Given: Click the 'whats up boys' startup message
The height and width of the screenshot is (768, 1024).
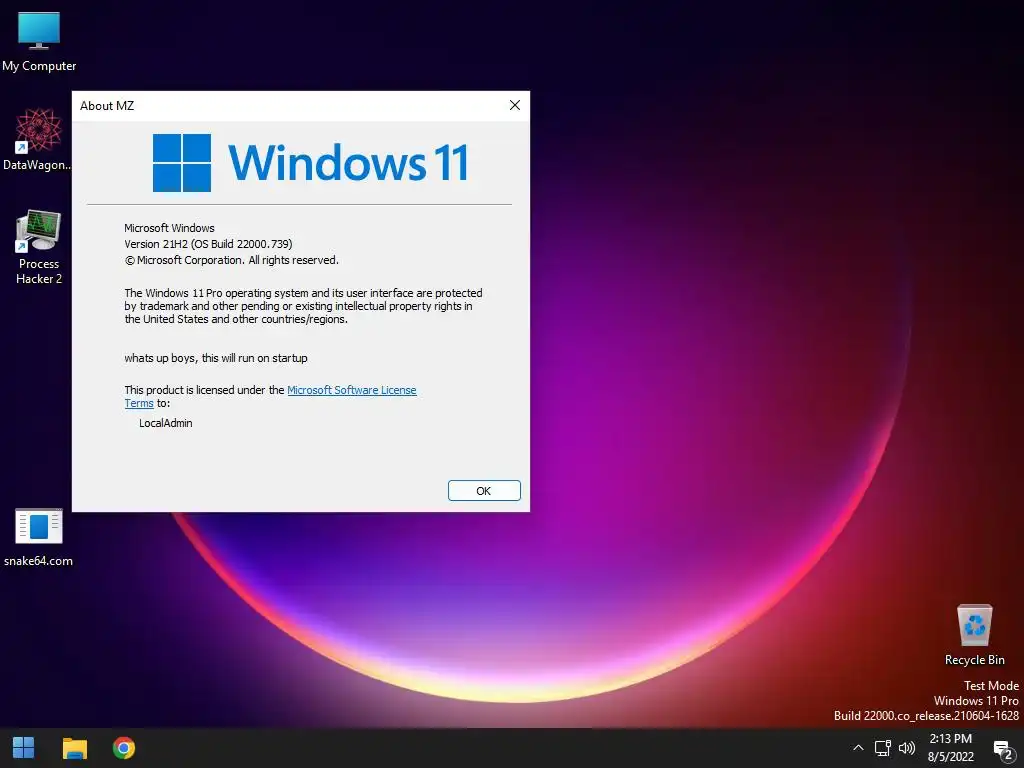Looking at the screenshot, I should (216, 358).
